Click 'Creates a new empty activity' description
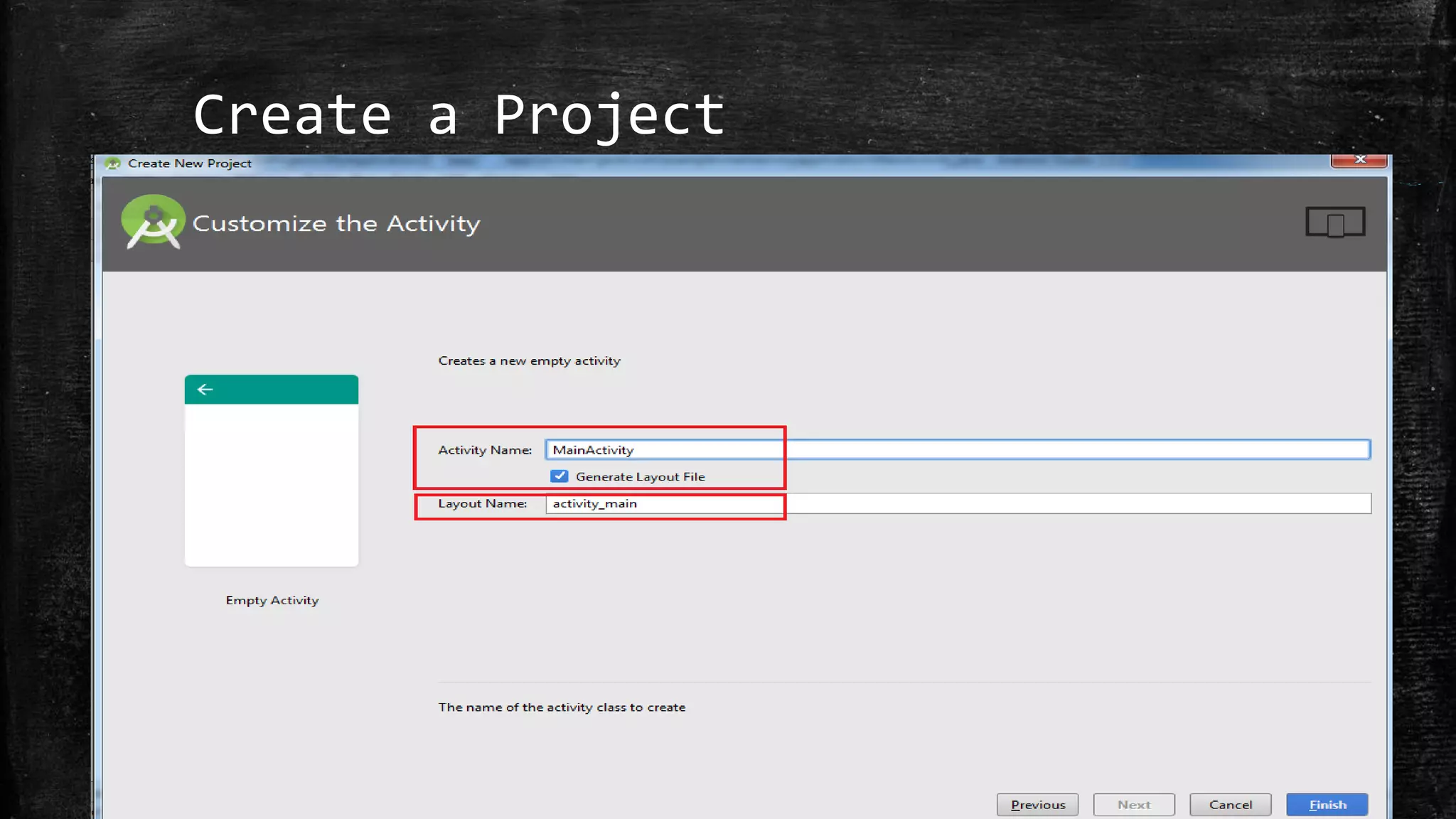The width and height of the screenshot is (1456, 819). coord(530,361)
